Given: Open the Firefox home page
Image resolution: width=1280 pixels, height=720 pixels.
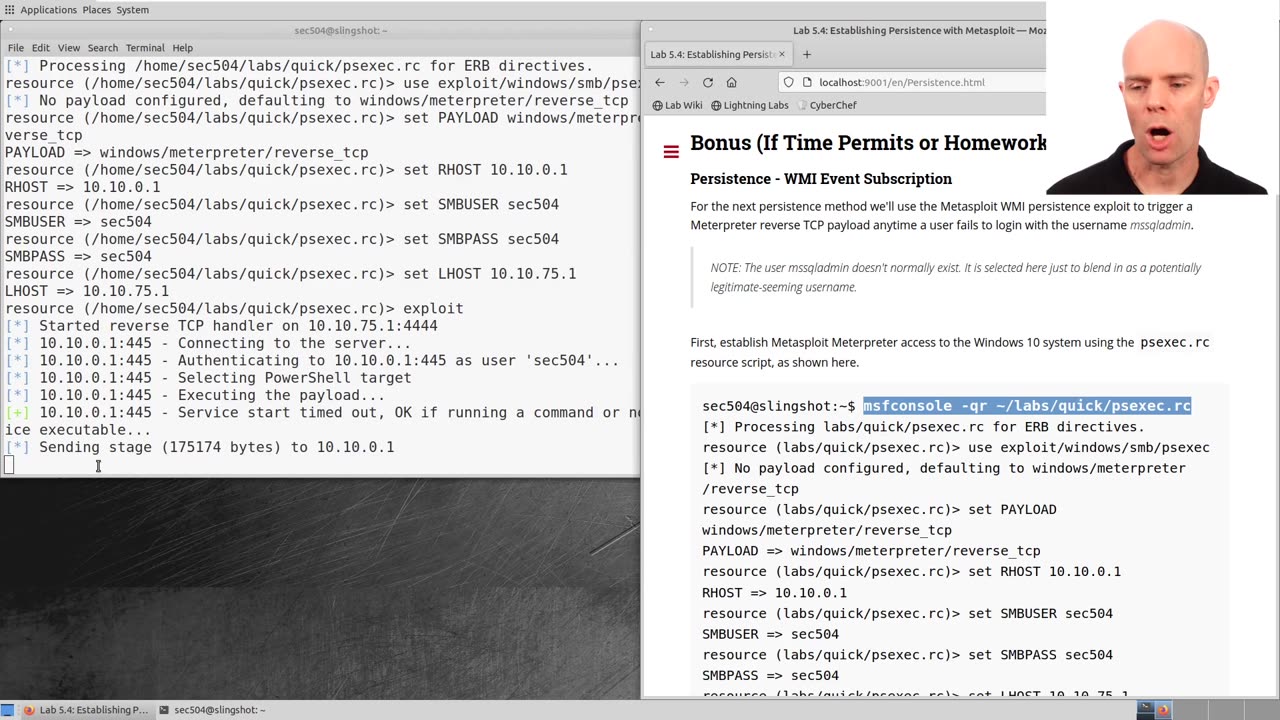Looking at the screenshot, I should coord(732,82).
